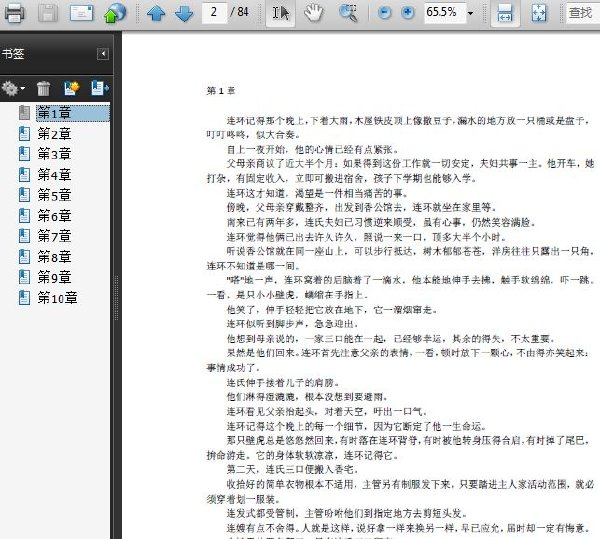
Task: Click the Save floppy disk icon
Action: click(x=48, y=13)
